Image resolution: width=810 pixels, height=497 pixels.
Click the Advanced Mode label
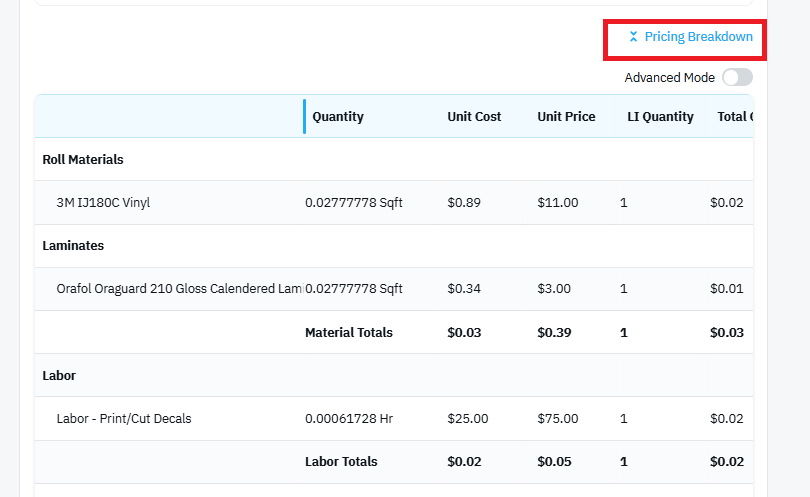coord(669,78)
